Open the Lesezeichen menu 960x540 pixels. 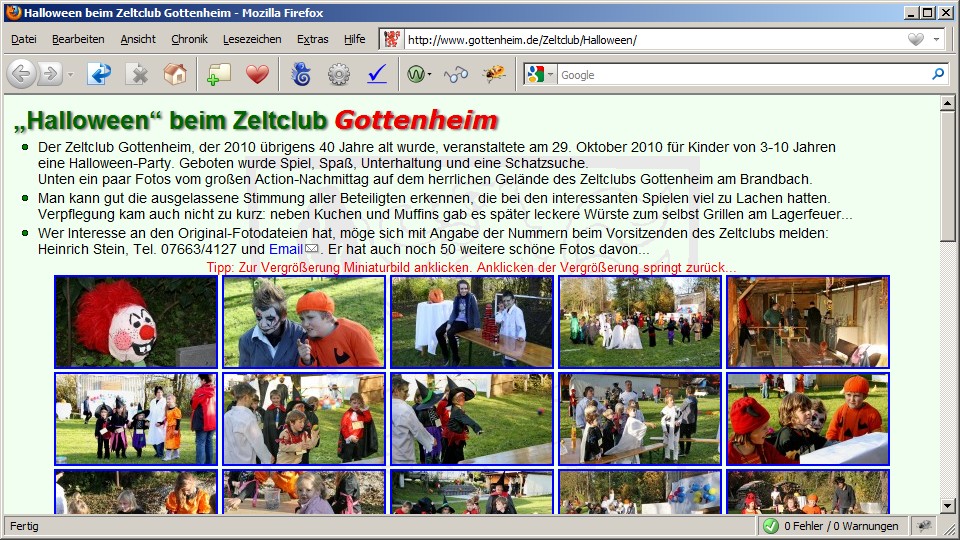252,40
